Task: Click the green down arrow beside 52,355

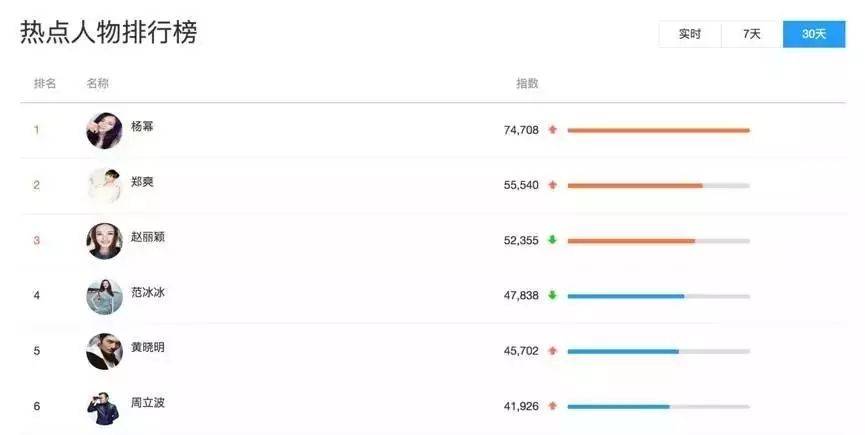Action: point(552,240)
